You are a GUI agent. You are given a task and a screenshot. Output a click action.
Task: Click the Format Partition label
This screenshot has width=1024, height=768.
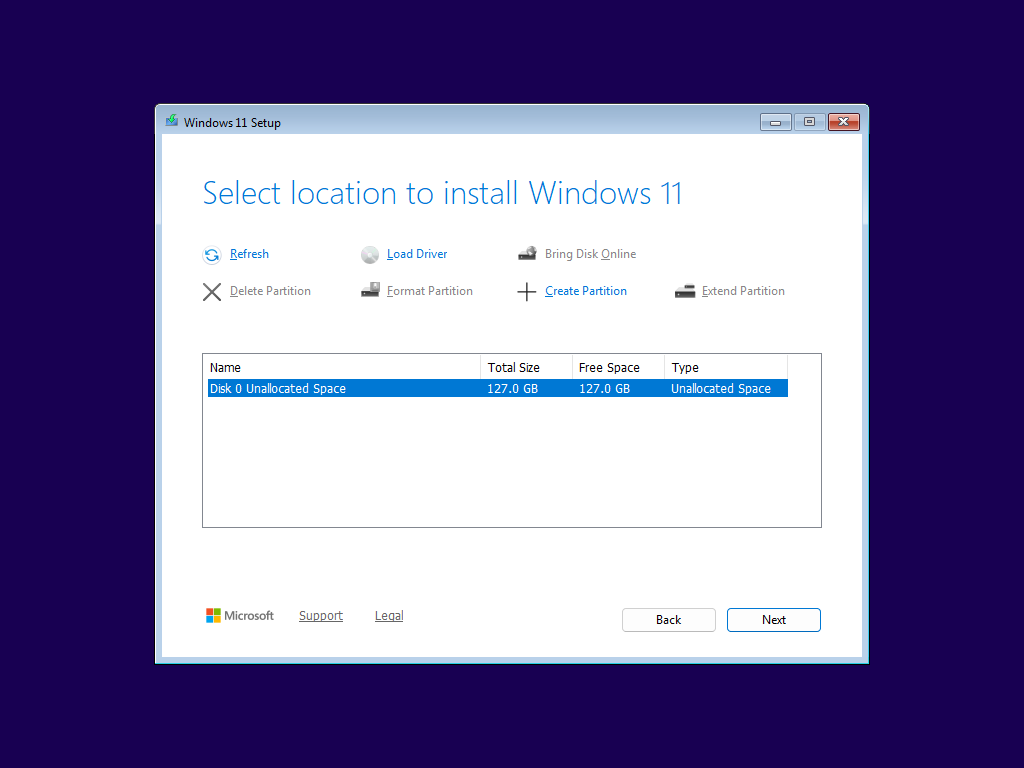coord(430,291)
